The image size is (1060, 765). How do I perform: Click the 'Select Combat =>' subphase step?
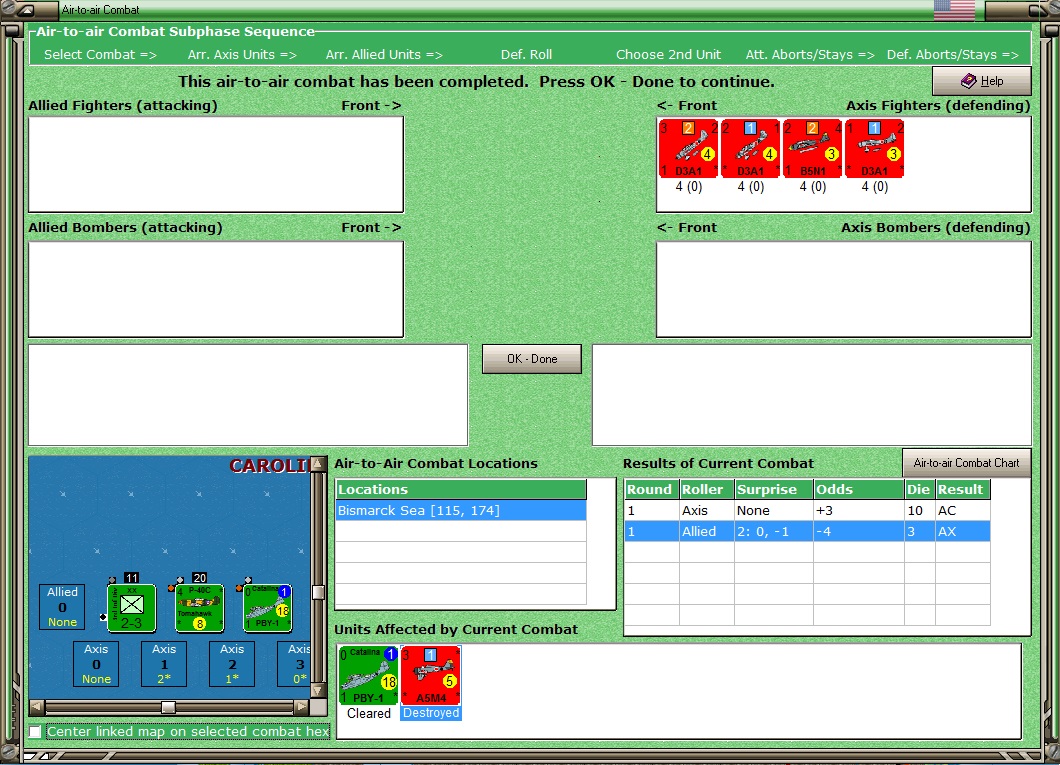[x=100, y=55]
